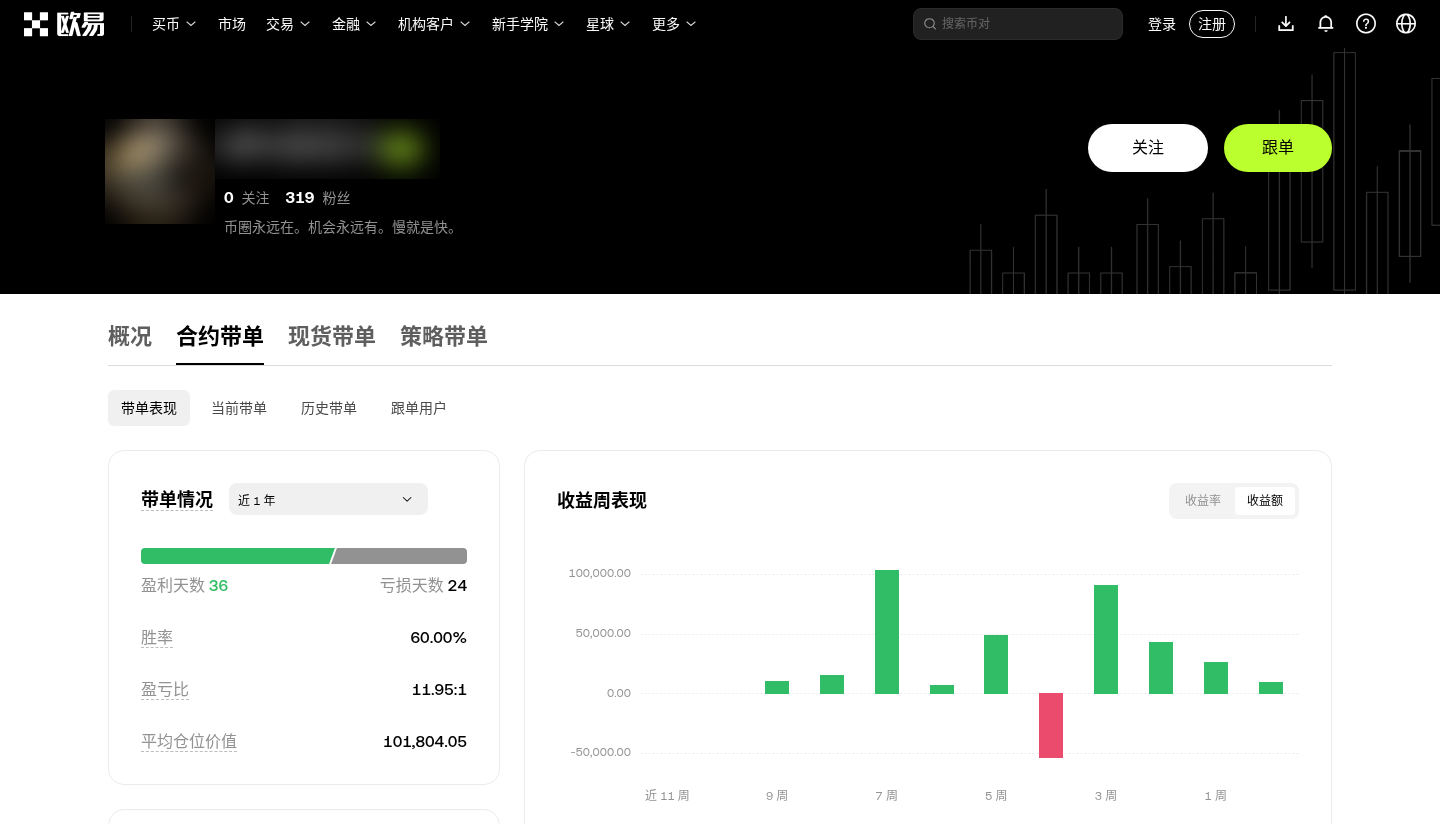This screenshot has height=824, width=1440.
Task: Click the 101,804.05 position value
Action: (x=425, y=741)
